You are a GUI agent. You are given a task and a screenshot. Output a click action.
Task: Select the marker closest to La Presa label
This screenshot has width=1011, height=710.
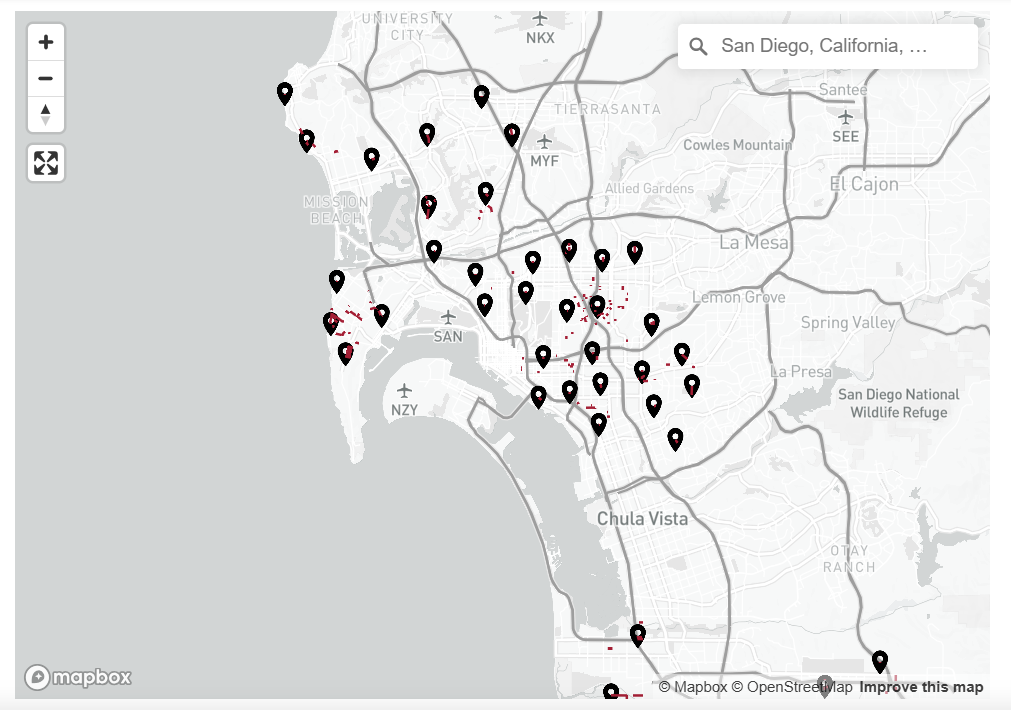tap(692, 385)
